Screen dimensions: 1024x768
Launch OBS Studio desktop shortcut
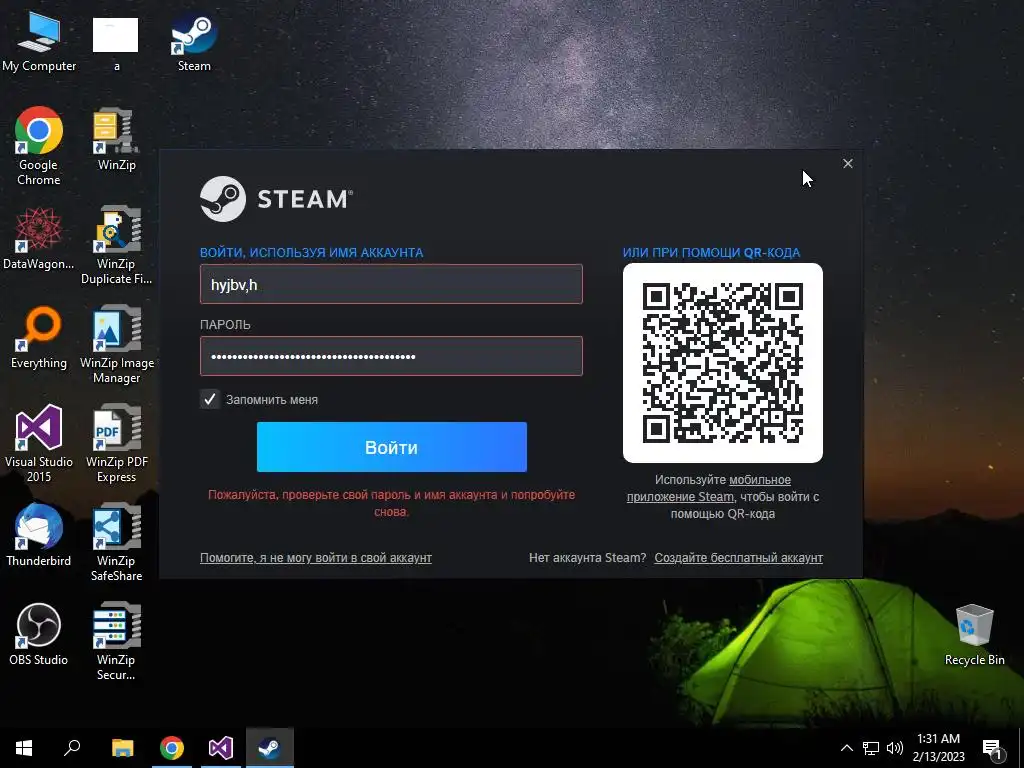coord(39,634)
